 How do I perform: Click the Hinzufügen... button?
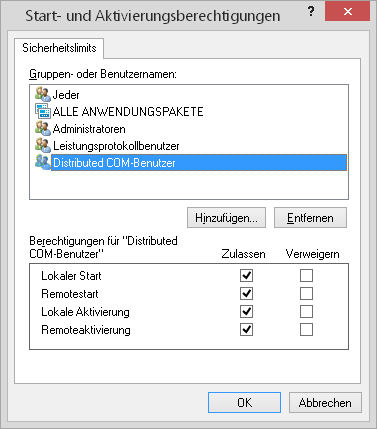[x=226, y=218]
